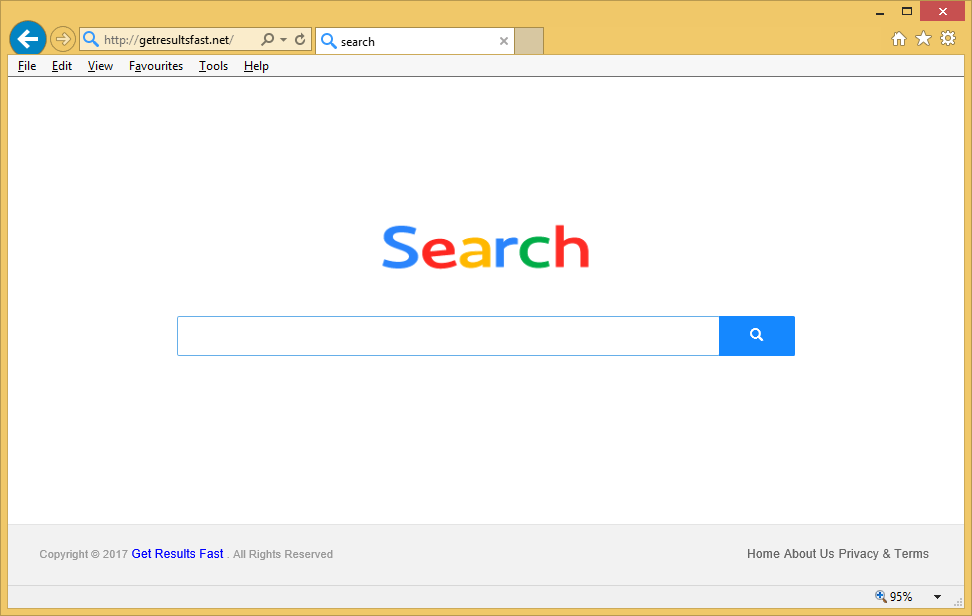Viewport: 972px width, 616px height.
Task: Click the colorful Search logo
Action: point(485,247)
